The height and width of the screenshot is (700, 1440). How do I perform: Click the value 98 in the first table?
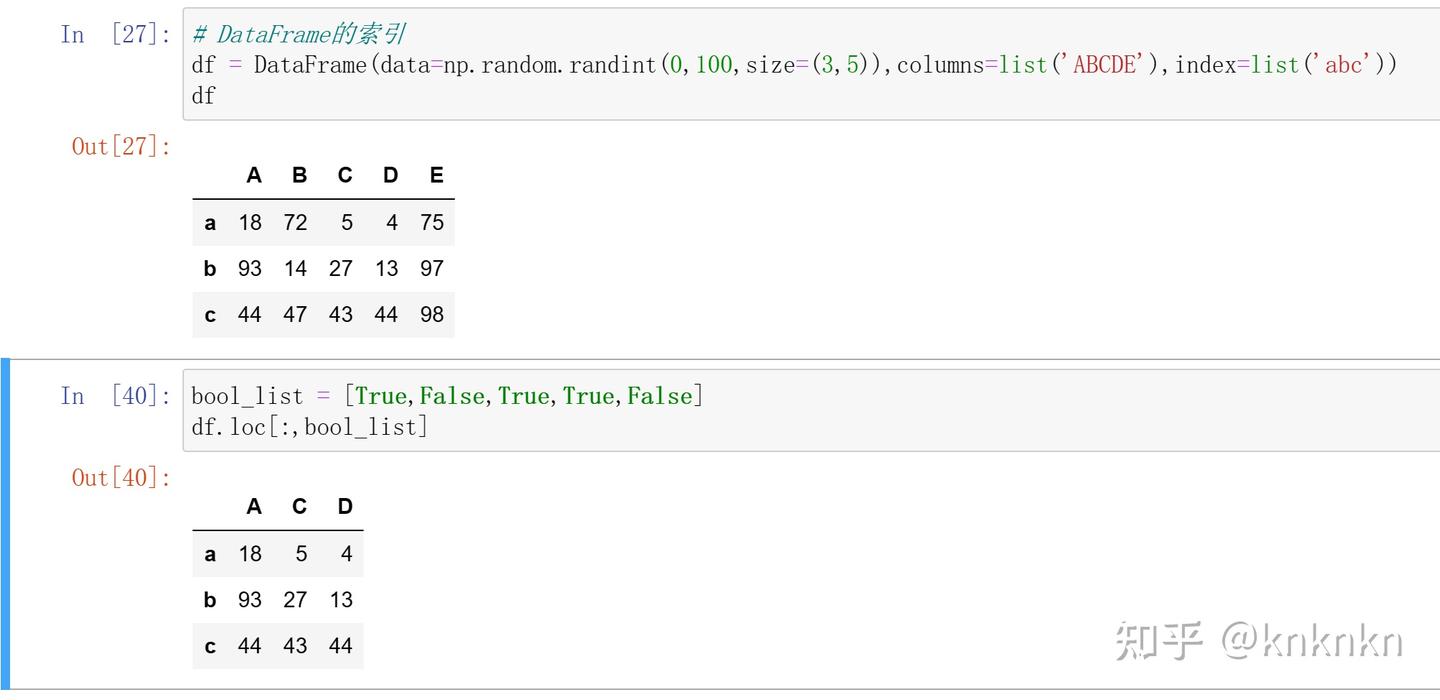point(432,314)
